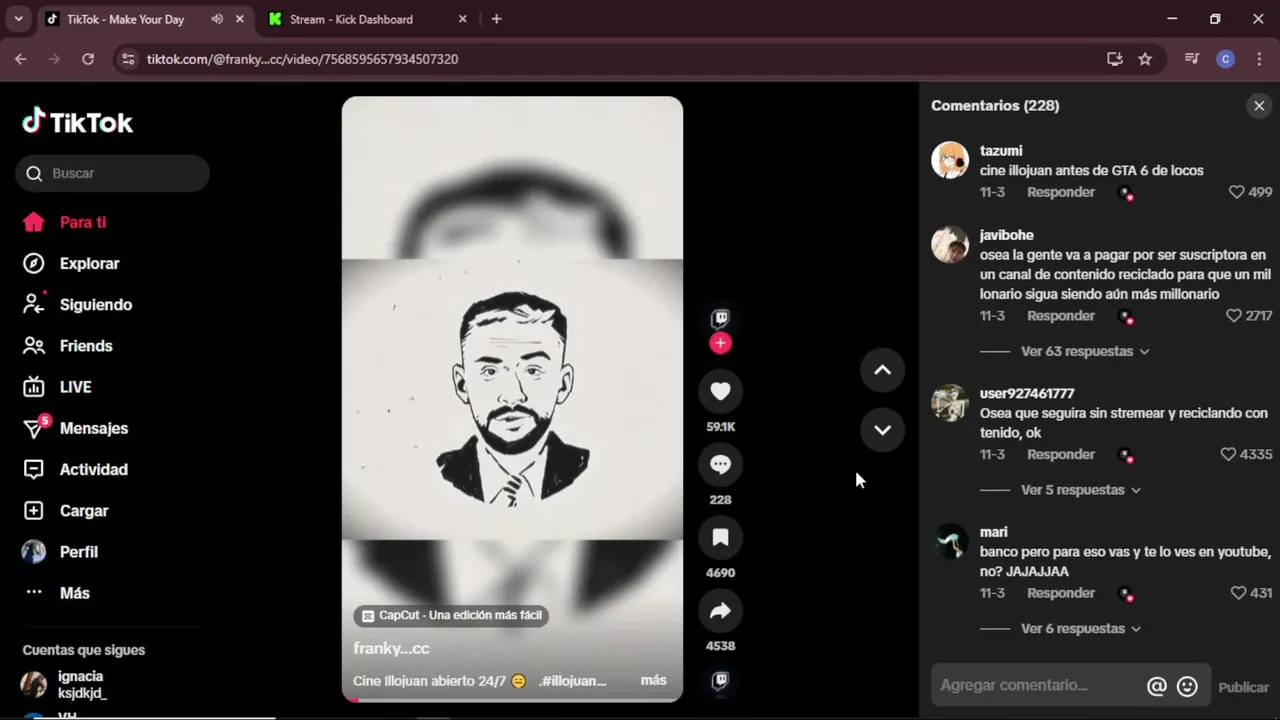The image size is (1280, 720).
Task: Close the Comentarios panel
Action: click(1259, 106)
